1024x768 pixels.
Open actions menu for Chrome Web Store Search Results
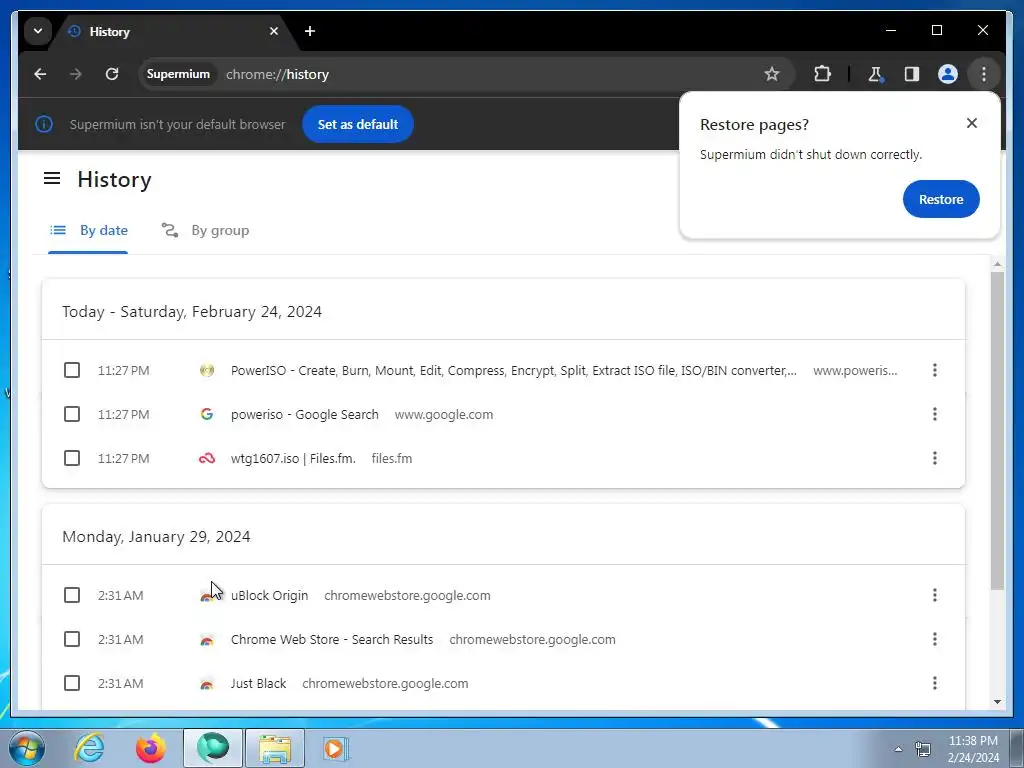(x=935, y=639)
